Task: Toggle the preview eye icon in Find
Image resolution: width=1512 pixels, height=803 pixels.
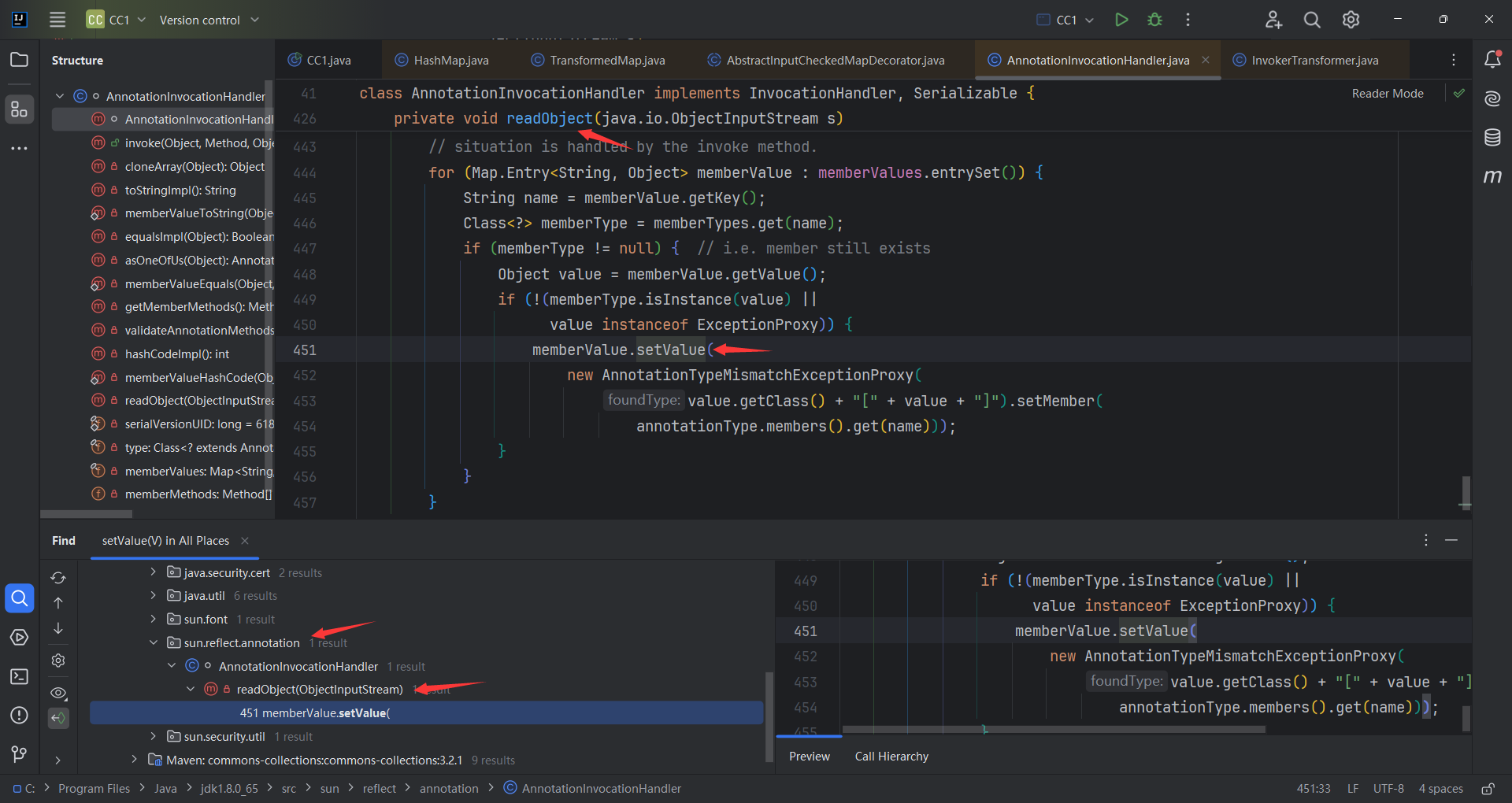Action: point(58,694)
